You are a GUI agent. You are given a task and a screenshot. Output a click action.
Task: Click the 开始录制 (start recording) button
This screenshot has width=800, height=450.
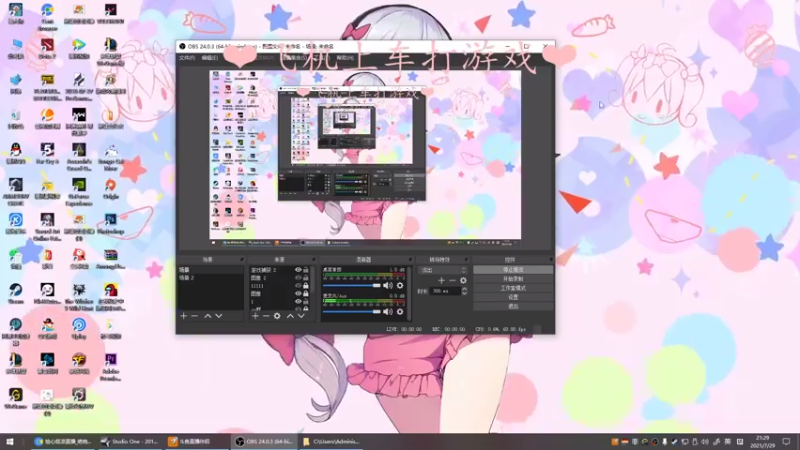pos(513,279)
